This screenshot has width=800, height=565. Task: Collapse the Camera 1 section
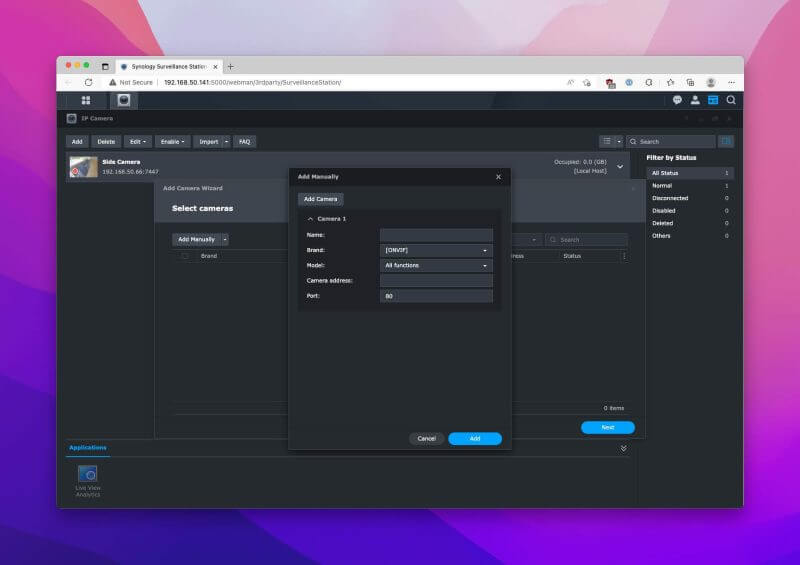pos(310,218)
